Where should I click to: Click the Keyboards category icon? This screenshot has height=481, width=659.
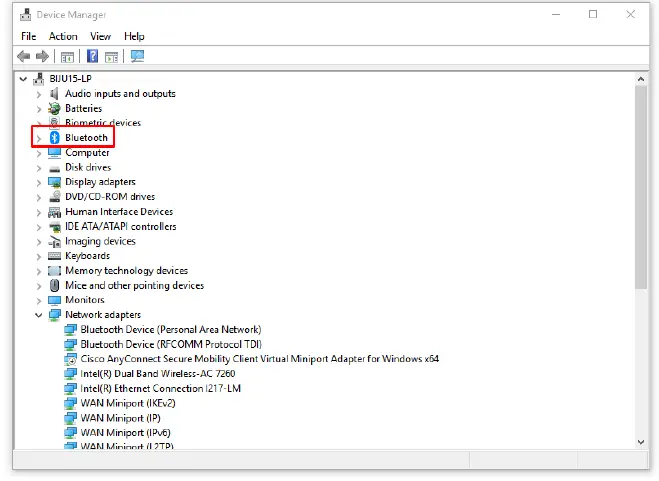[x=54, y=256]
